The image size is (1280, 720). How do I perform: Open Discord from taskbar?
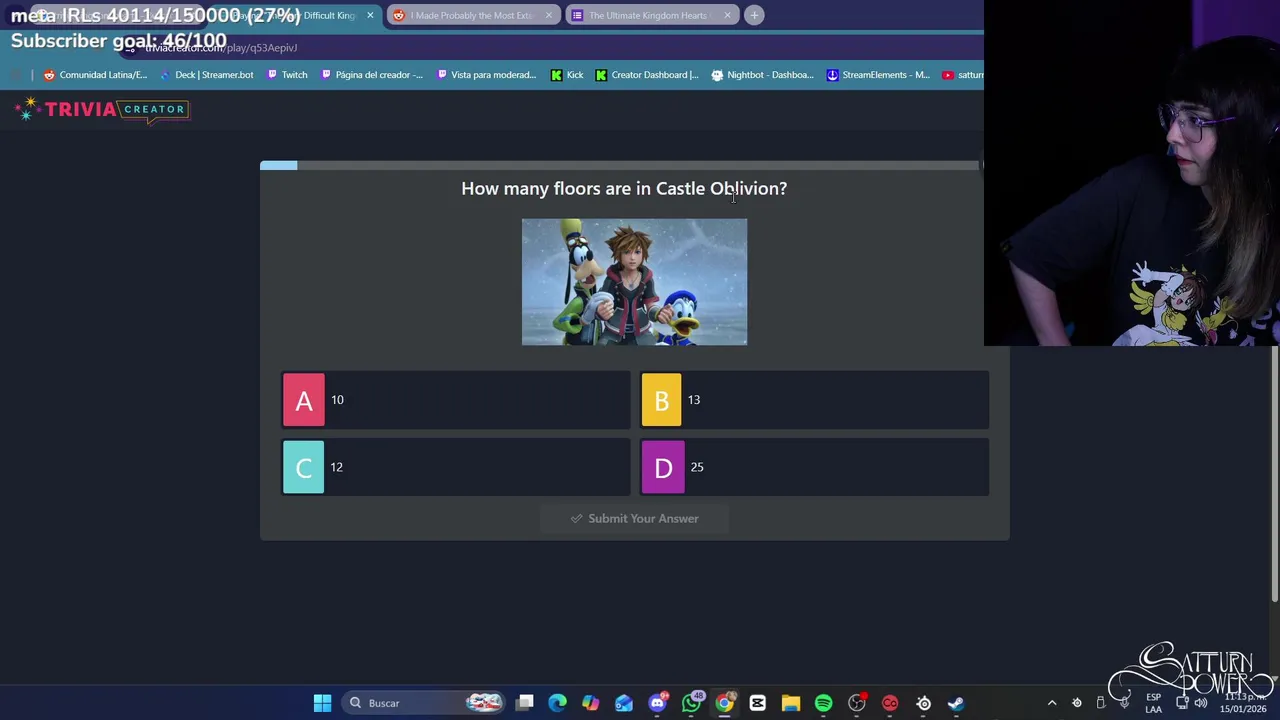pyautogui.click(x=657, y=703)
